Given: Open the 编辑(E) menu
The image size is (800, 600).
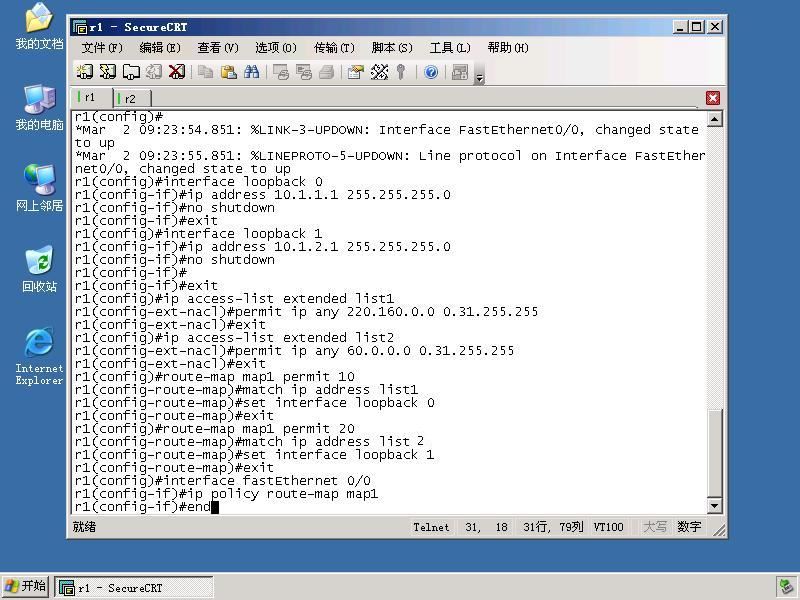Looking at the screenshot, I should (160, 48).
